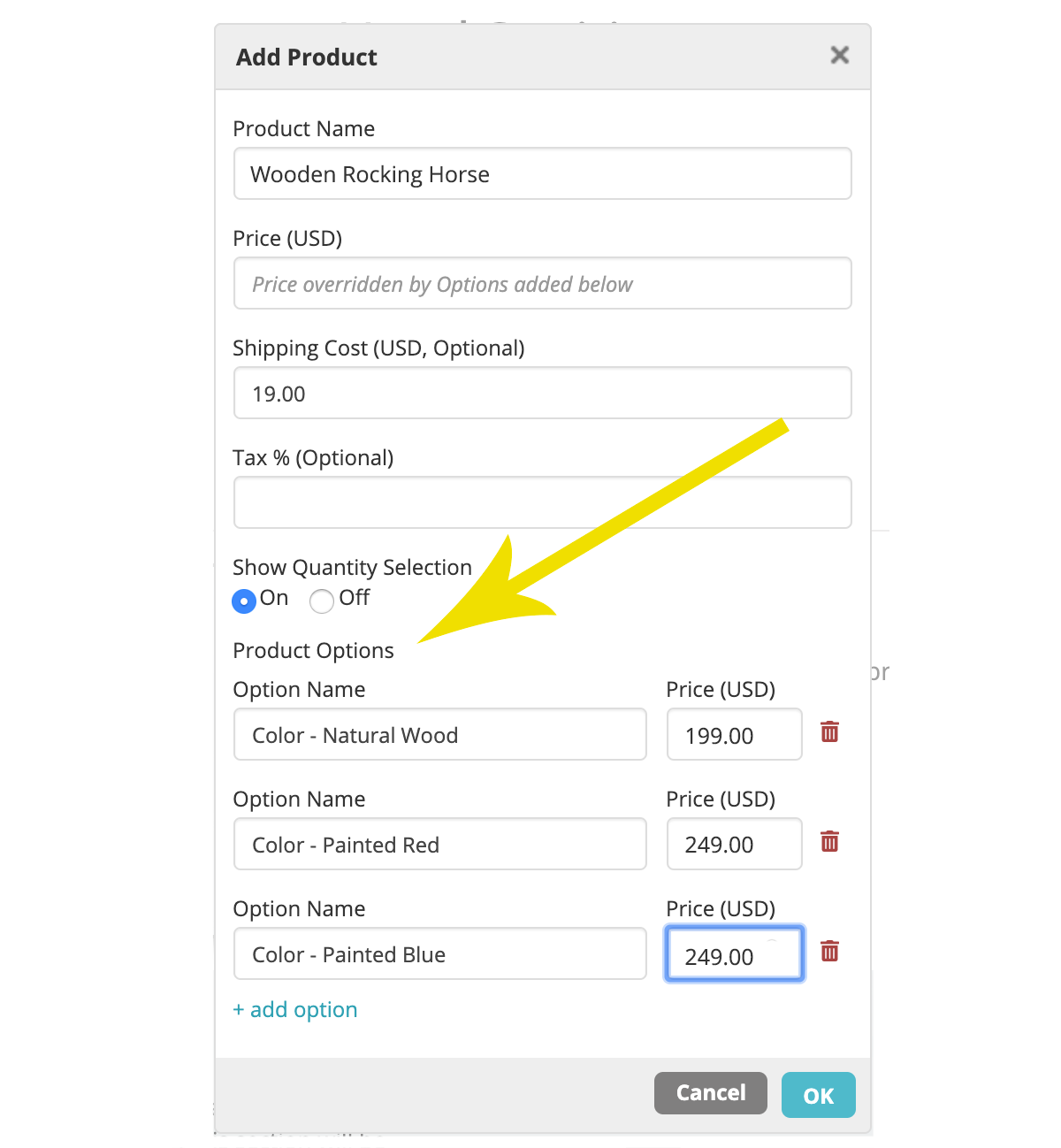
Task: Click the + add option link
Action: pyautogui.click(x=295, y=1009)
